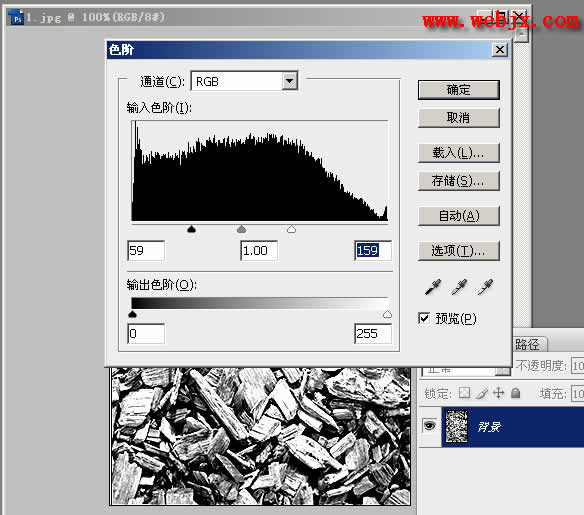Select the black point eyedropper

(433, 287)
